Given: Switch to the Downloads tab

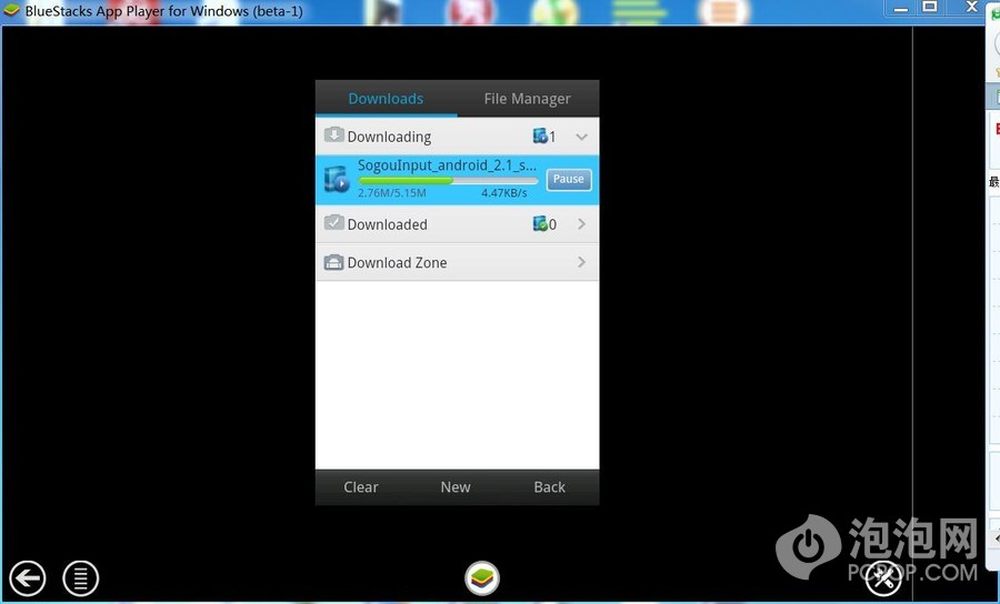Looking at the screenshot, I should click(x=386, y=98).
